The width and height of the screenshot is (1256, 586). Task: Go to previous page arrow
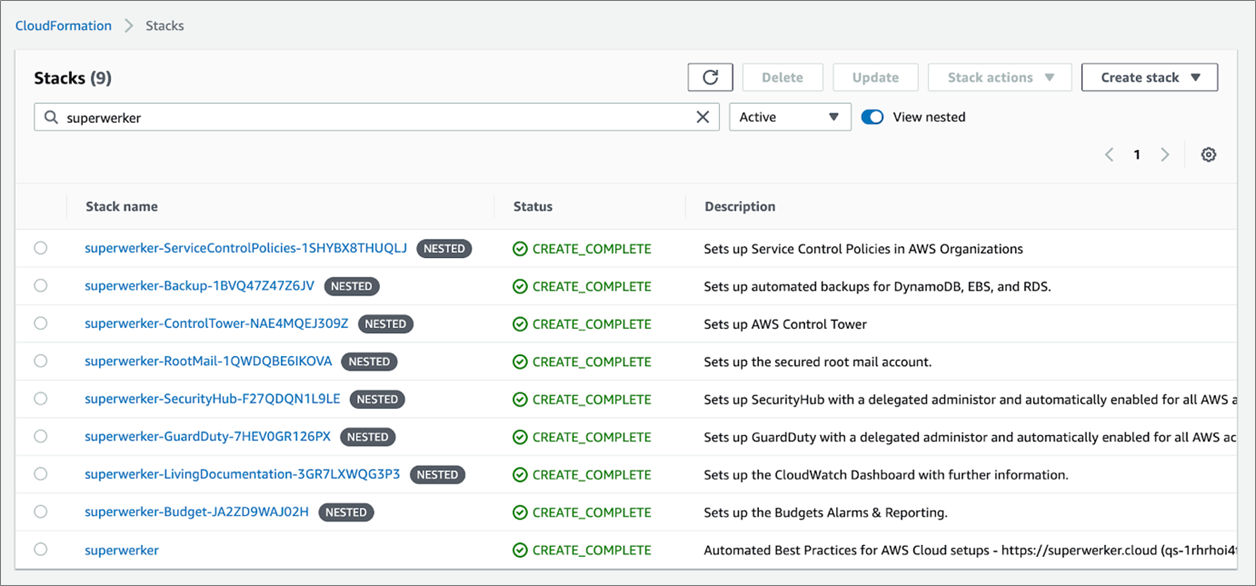[x=1109, y=155]
